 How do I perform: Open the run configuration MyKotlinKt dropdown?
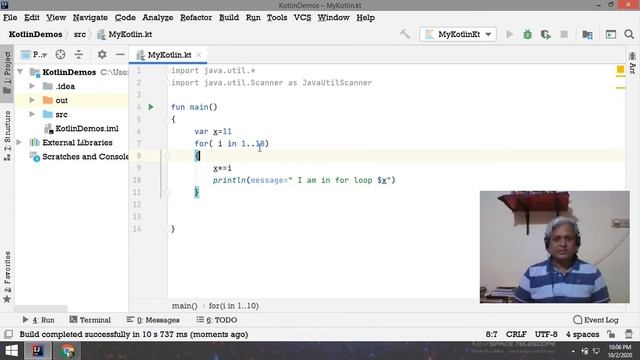(x=458, y=35)
